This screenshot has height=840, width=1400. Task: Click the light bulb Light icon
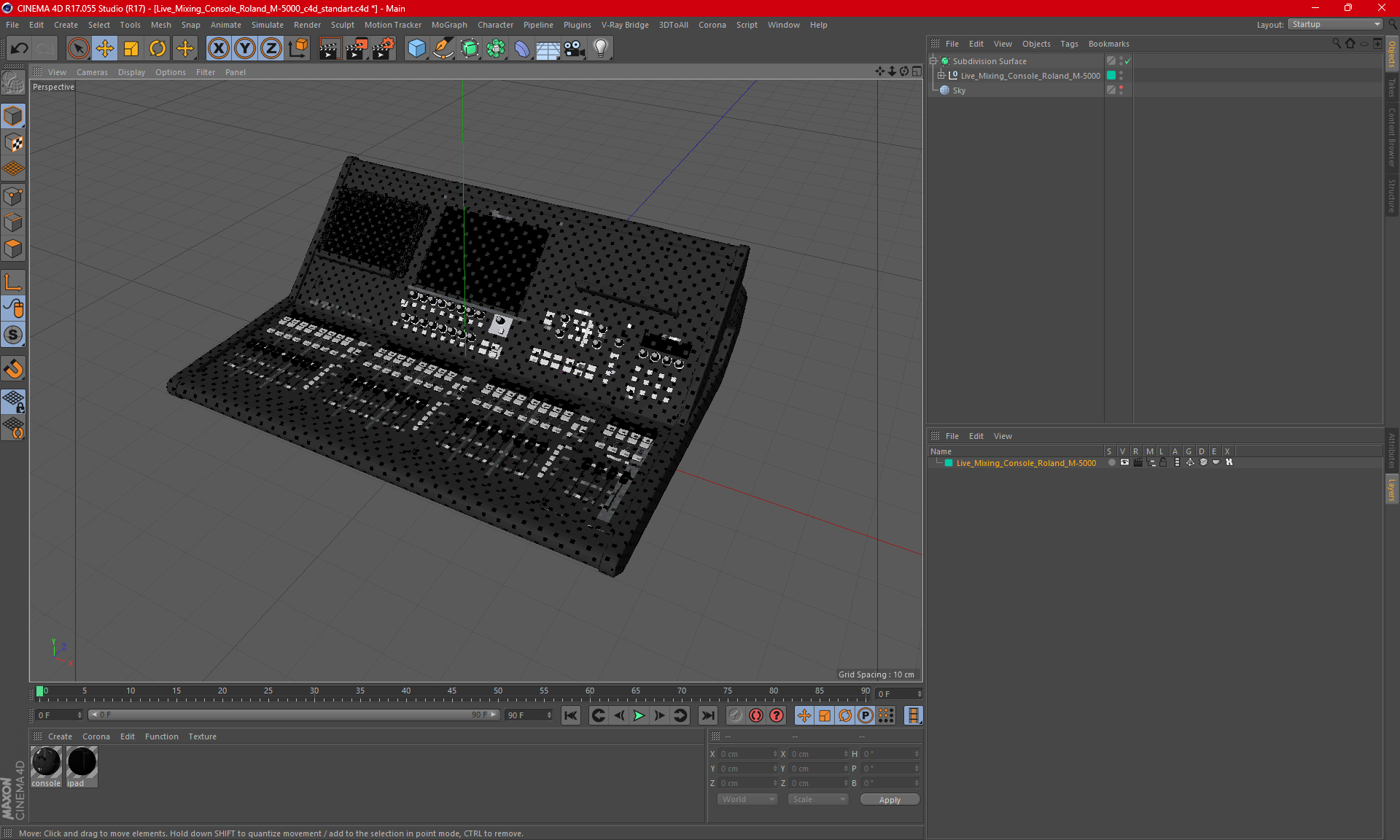pyautogui.click(x=600, y=49)
